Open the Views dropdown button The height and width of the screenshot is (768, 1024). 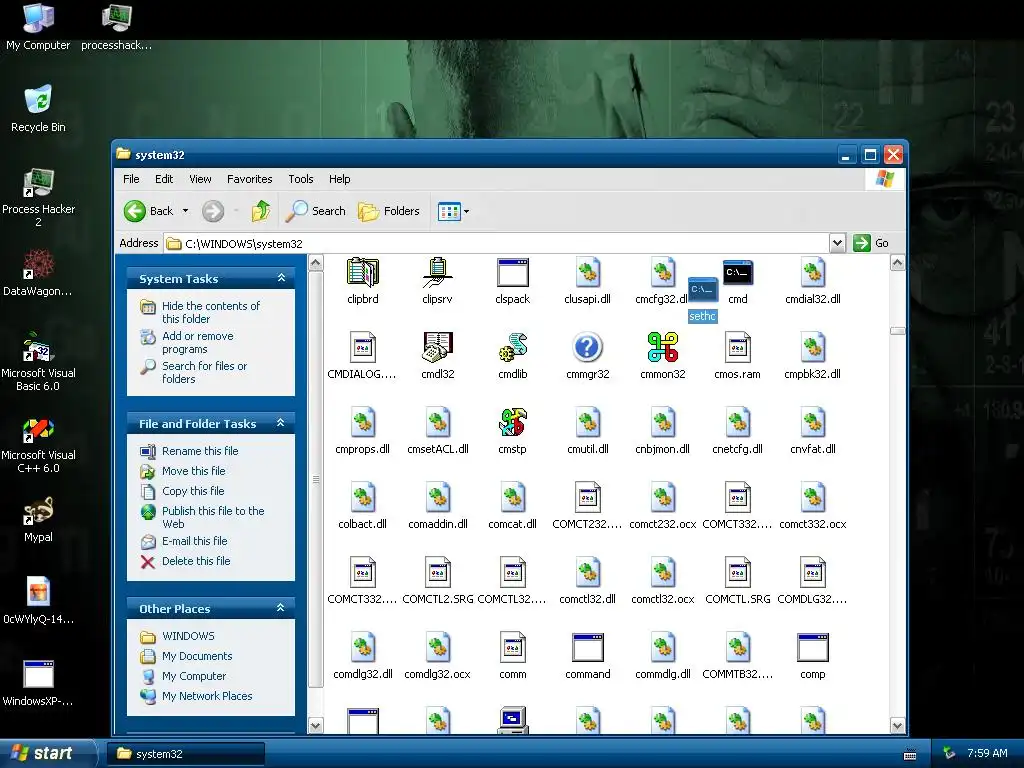coord(453,211)
